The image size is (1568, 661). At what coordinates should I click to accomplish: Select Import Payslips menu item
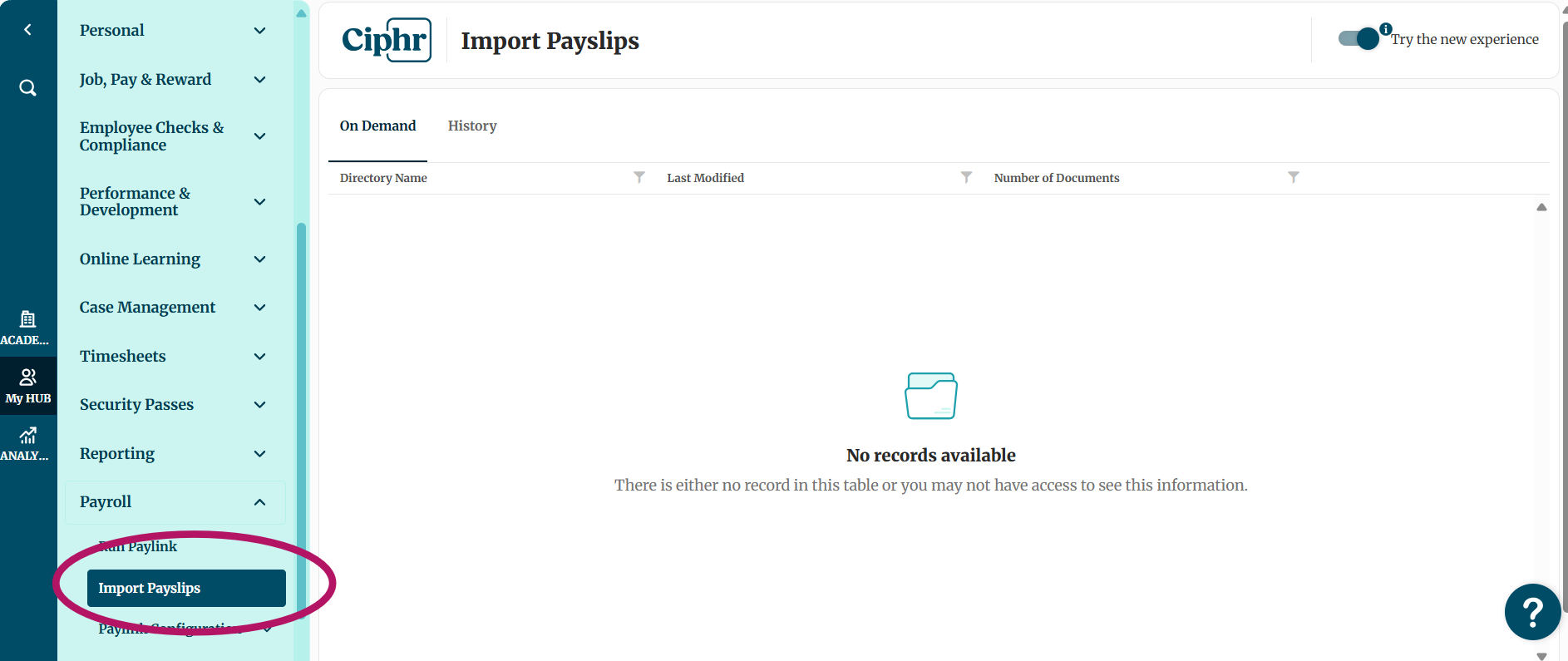[x=186, y=589]
